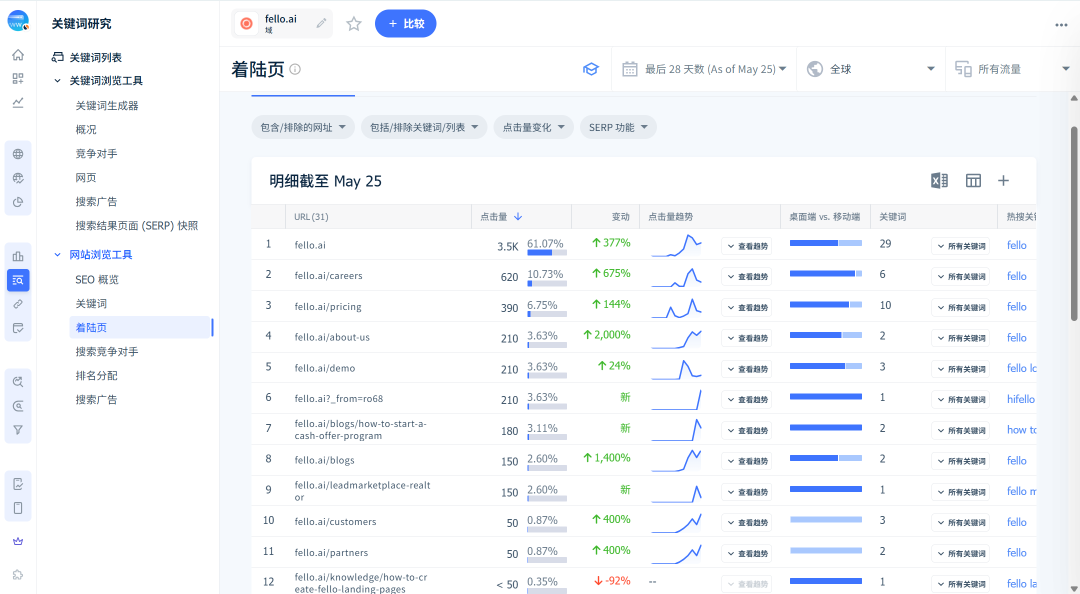Open 排名分配 in the sidebar

[96, 376]
